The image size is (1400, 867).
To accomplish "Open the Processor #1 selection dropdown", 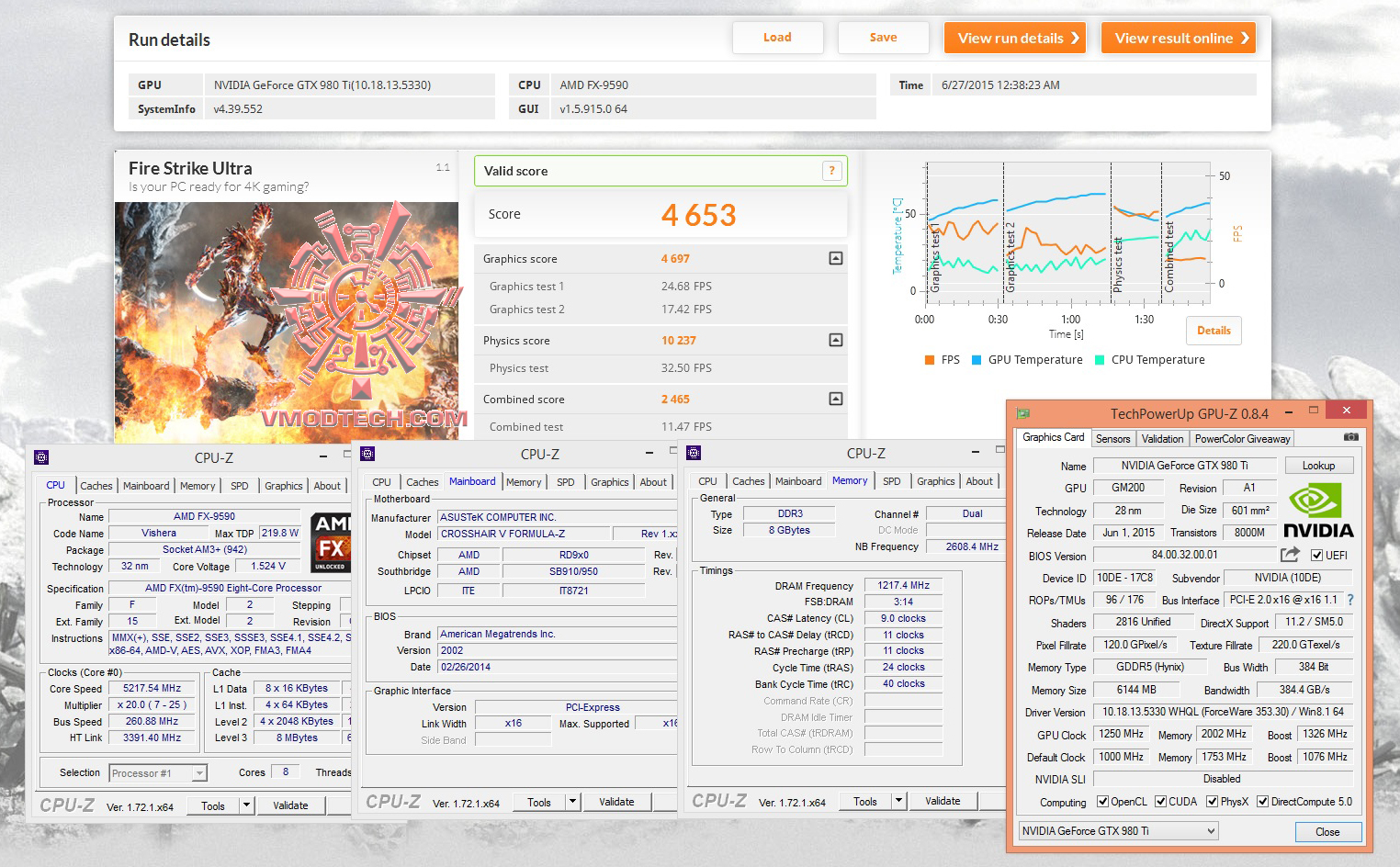I will point(158,773).
